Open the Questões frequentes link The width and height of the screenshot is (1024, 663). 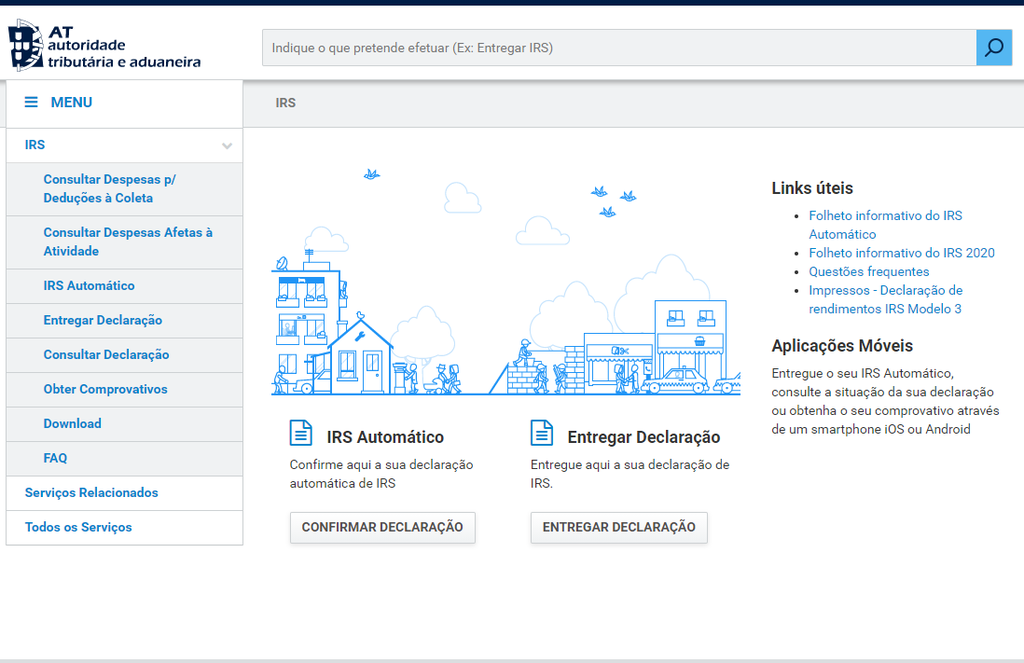(x=868, y=272)
